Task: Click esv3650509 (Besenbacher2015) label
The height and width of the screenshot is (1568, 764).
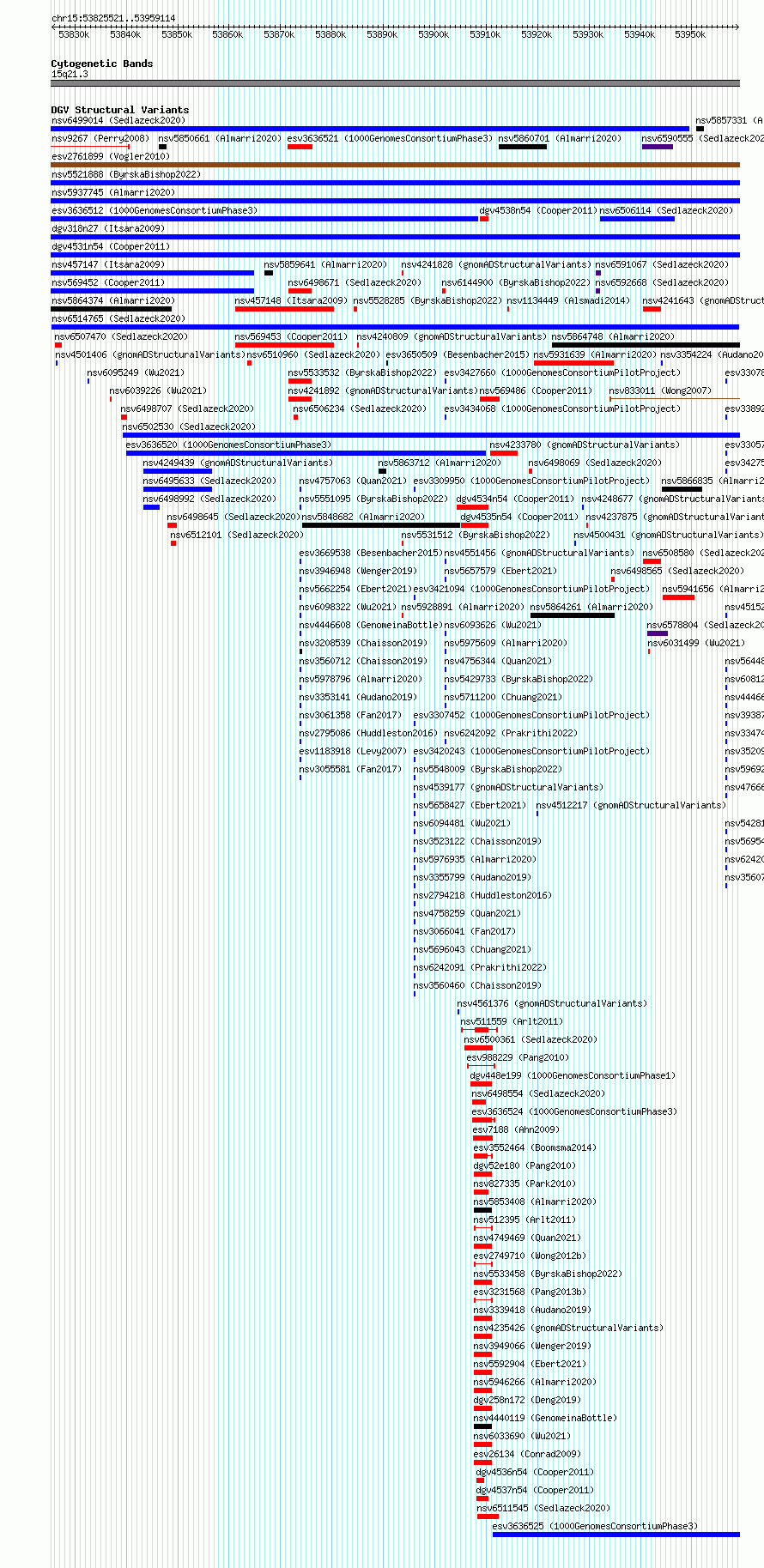Action: pyautogui.click(x=457, y=354)
